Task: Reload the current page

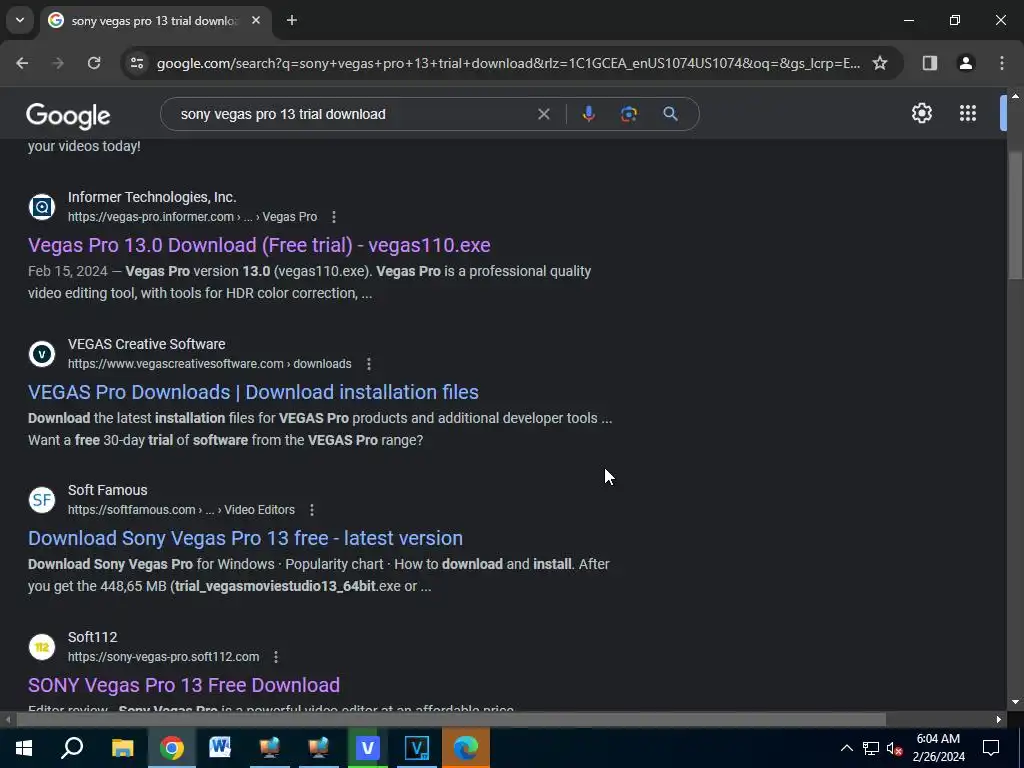Action: (94, 63)
